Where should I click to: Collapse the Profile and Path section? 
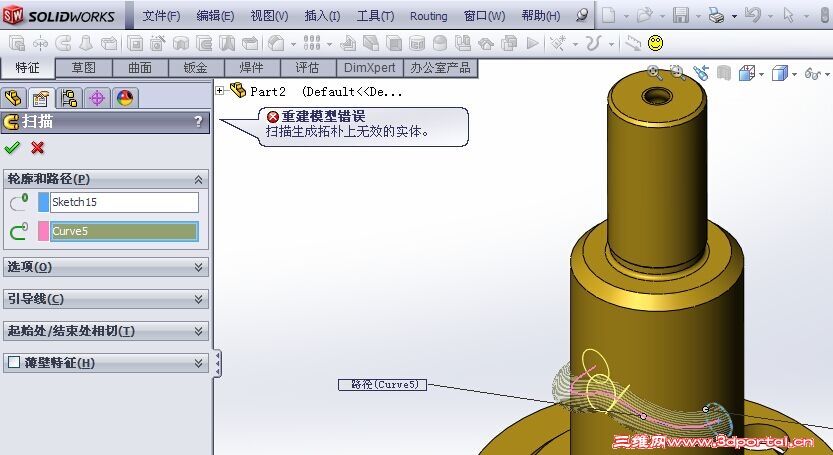click(x=198, y=180)
